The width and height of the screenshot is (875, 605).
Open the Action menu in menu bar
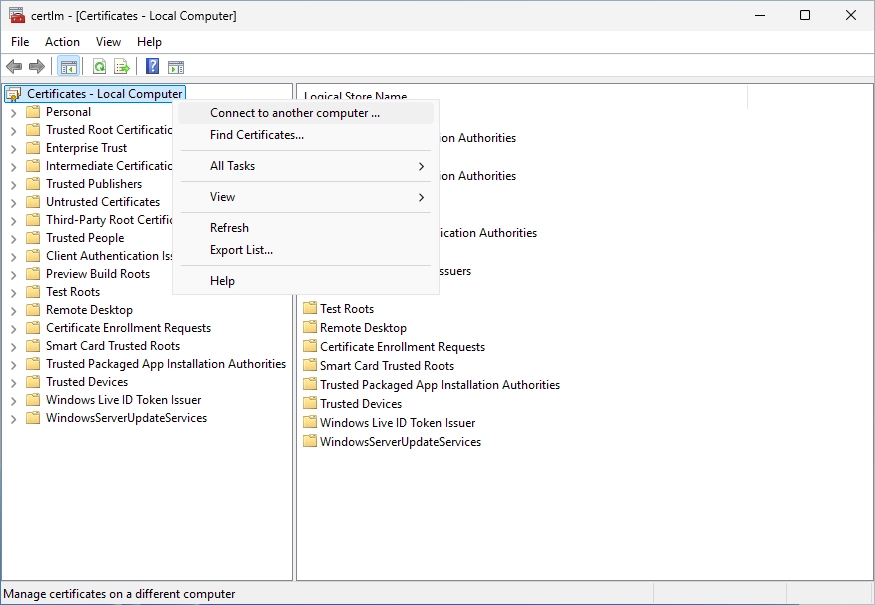(x=62, y=42)
